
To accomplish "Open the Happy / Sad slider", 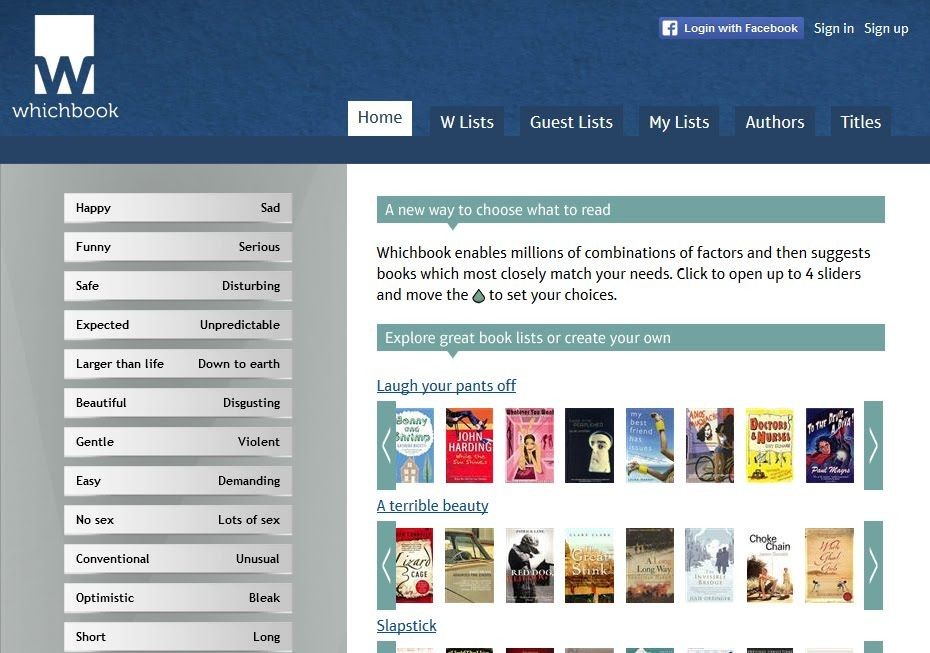I will (178, 208).
